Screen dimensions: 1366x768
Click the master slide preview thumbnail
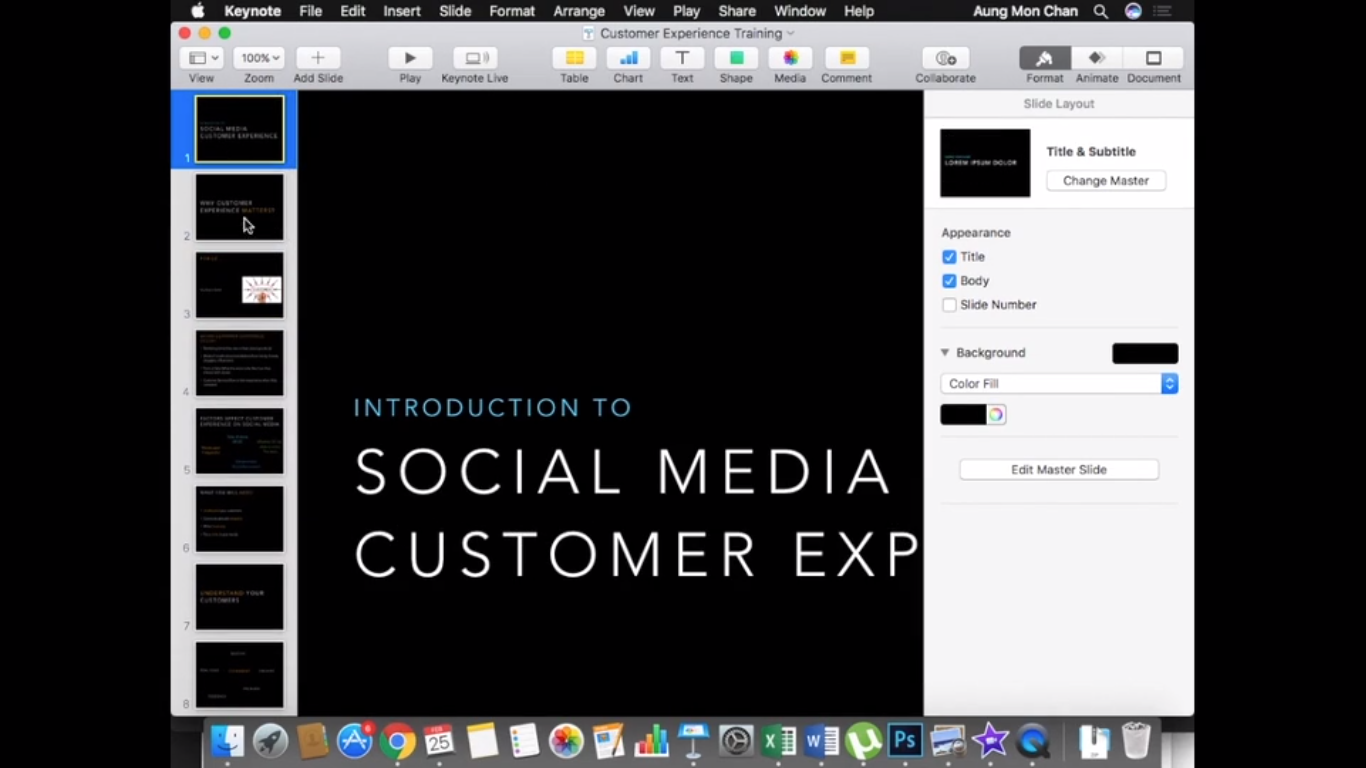(985, 163)
